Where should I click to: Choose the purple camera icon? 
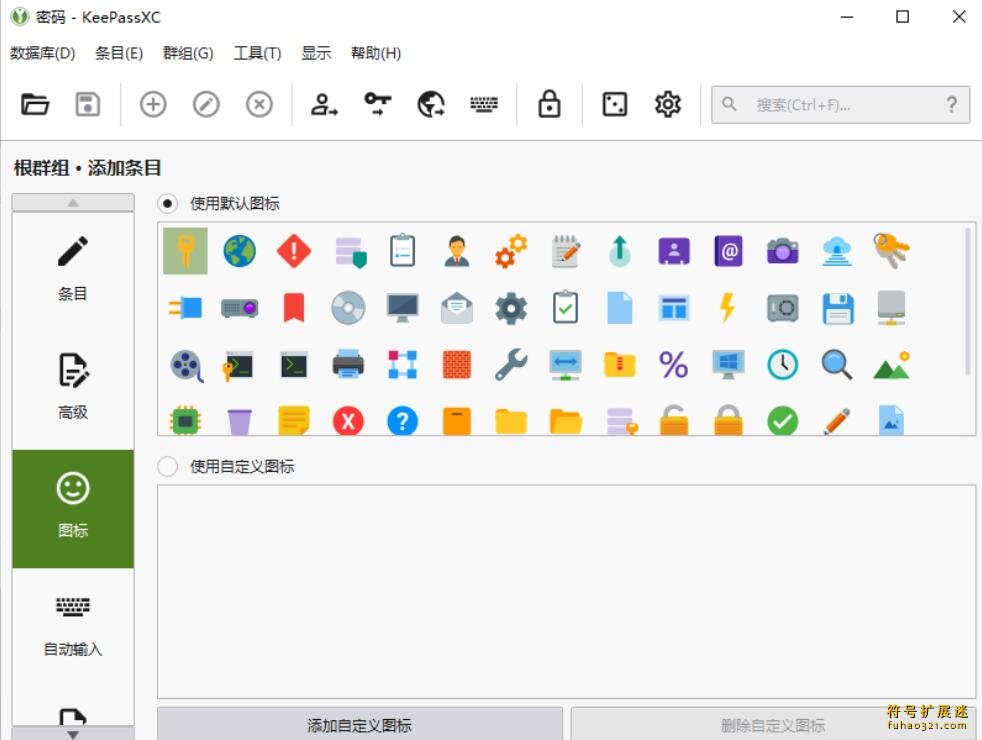[782, 251]
